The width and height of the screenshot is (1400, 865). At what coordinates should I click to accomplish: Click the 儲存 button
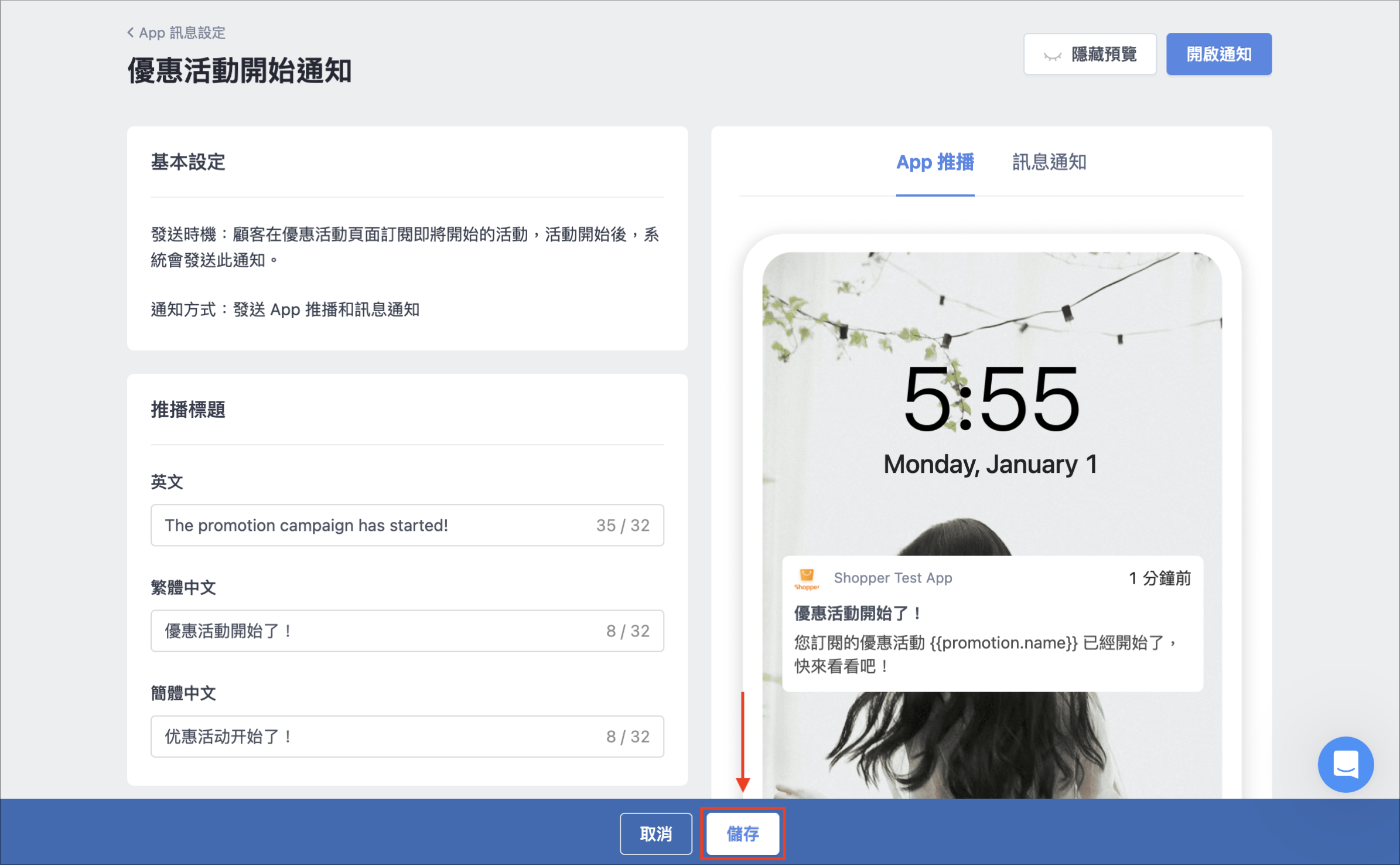743,833
